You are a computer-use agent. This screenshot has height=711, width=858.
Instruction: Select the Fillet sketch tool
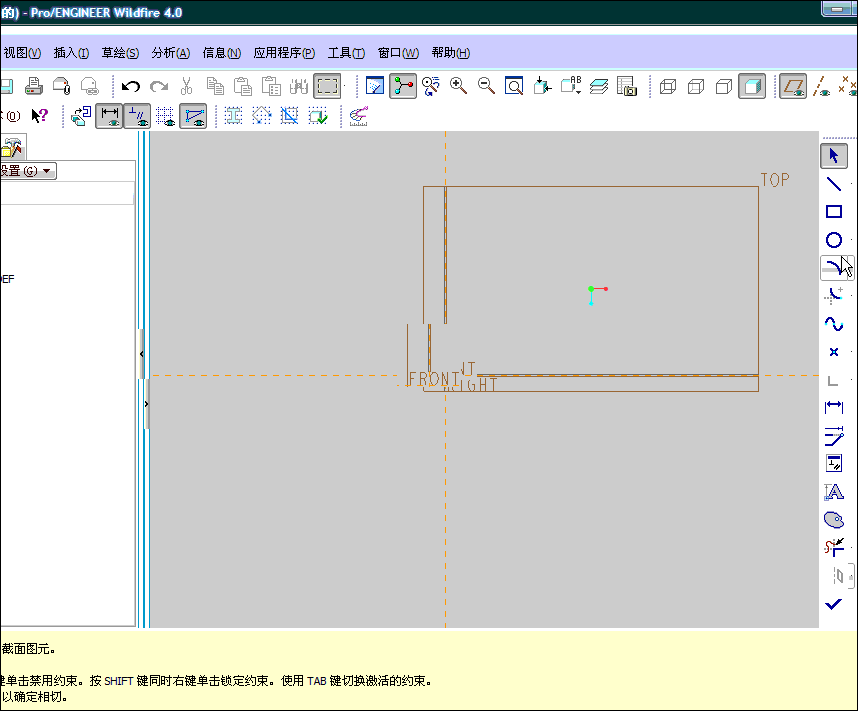[x=834, y=296]
